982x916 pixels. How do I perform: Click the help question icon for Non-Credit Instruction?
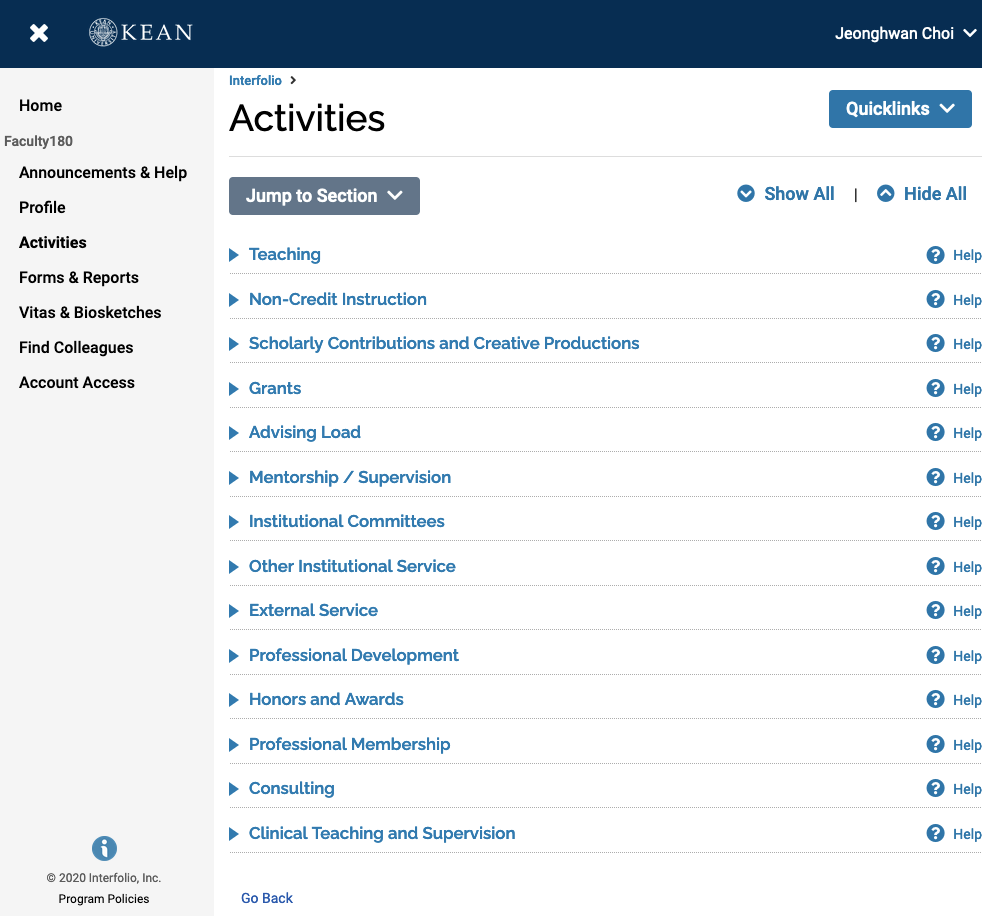point(935,299)
